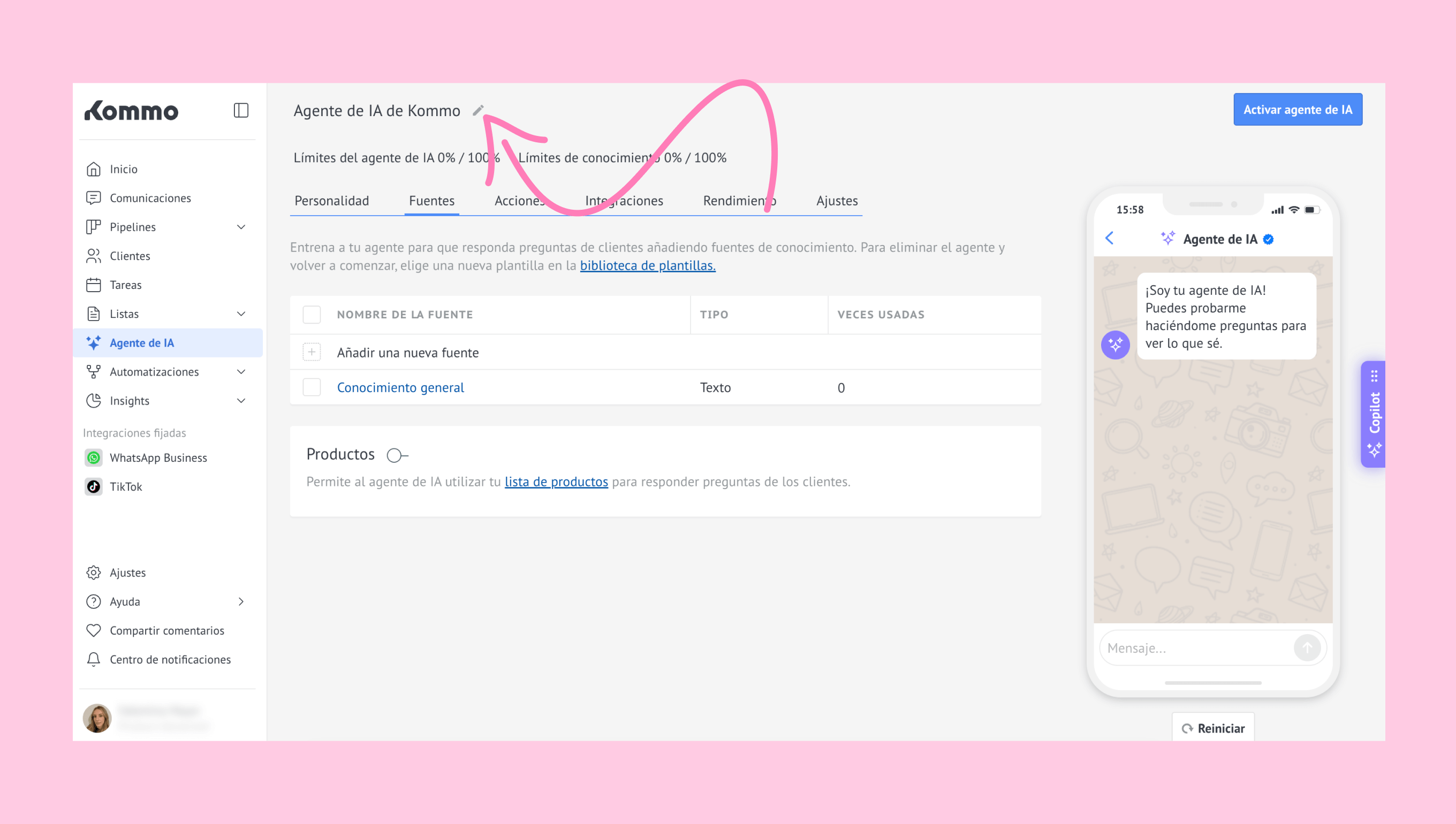Open the biblioteca de plantillas link
Image resolution: width=1456 pixels, height=824 pixels.
[x=647, y=265]
